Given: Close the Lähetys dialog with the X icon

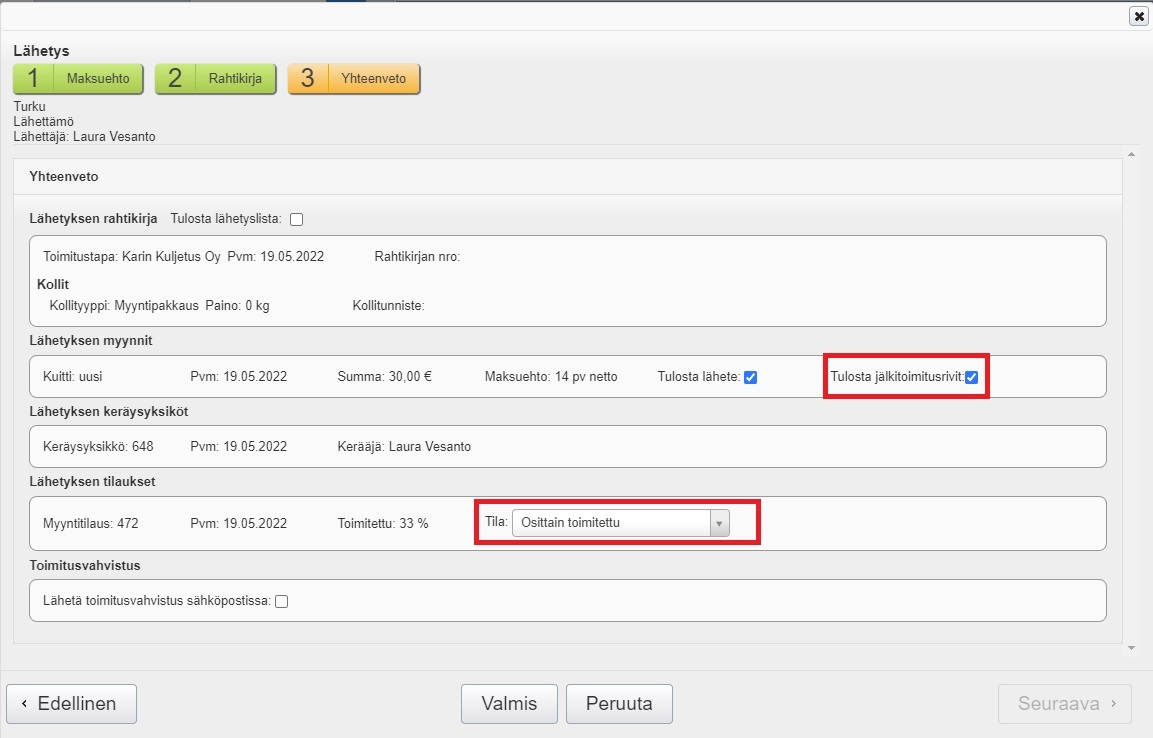Looking at the screenshot, I should click(x=1138, y=16).
